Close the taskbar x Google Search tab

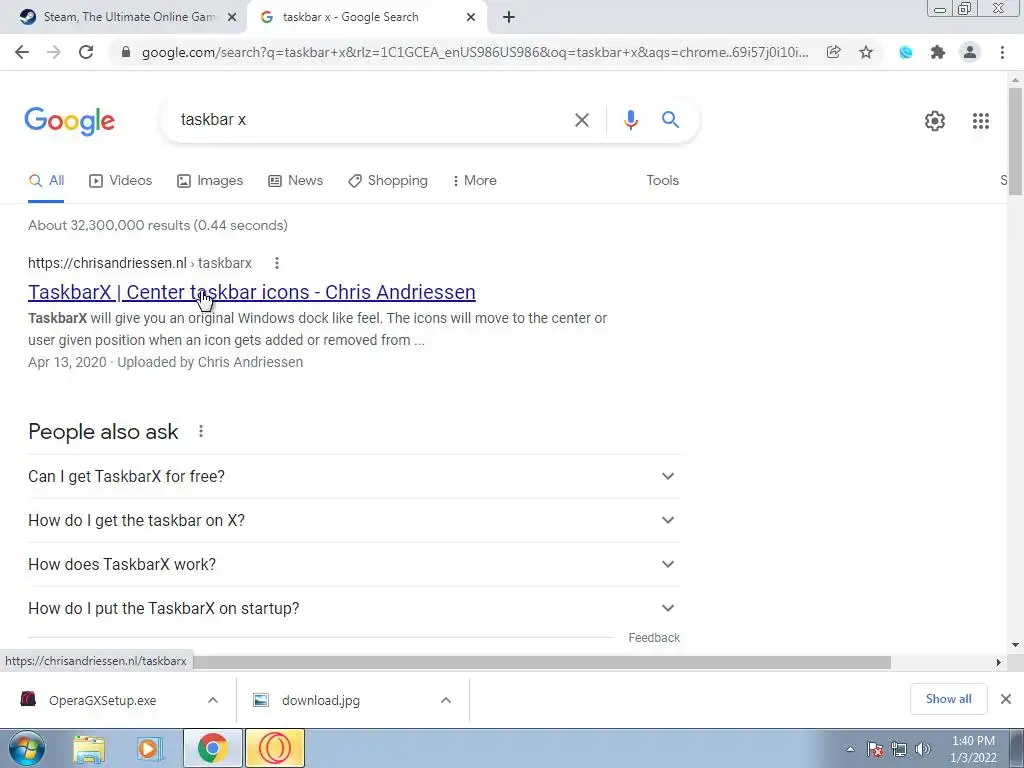[x=471, y=18]
